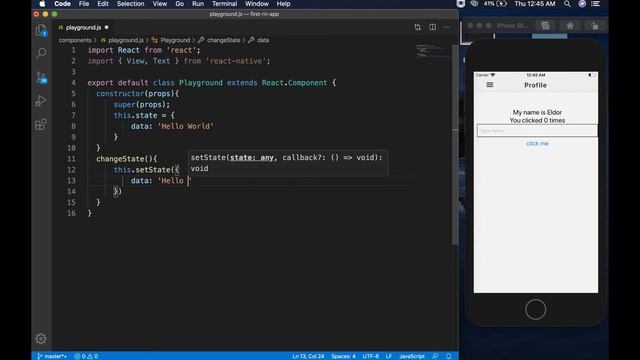Click the simulator rotate toolbar icon
This screenshot has width=640, height=360.
595,26
